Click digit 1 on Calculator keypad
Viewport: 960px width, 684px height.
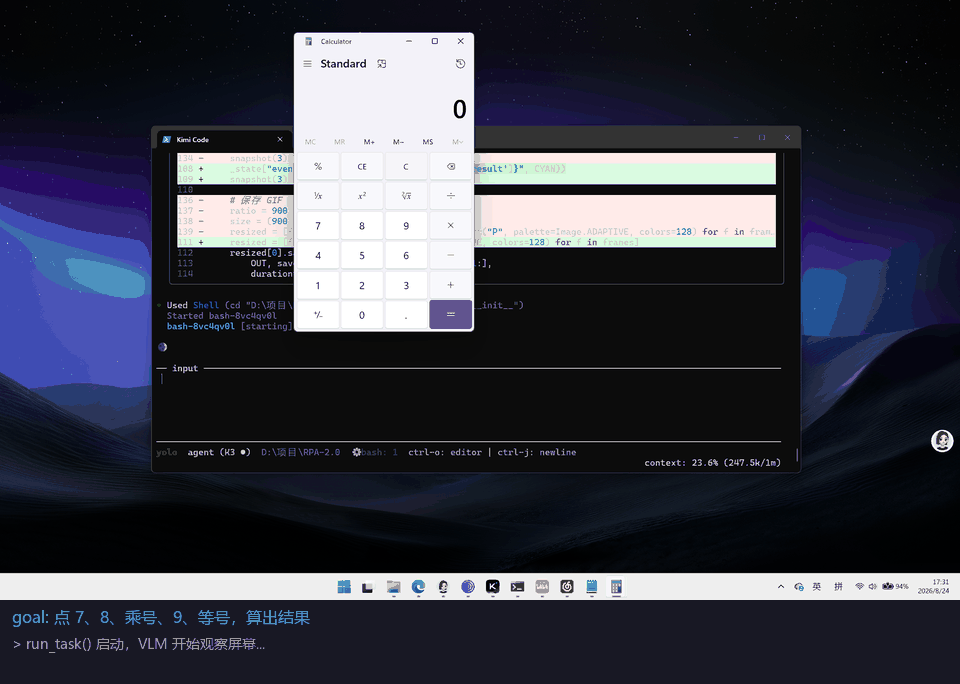click(318, 285)
